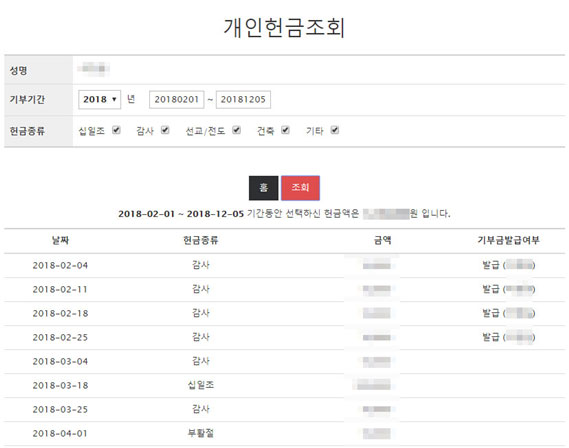Click the 날짜 column header

(60, 240)
